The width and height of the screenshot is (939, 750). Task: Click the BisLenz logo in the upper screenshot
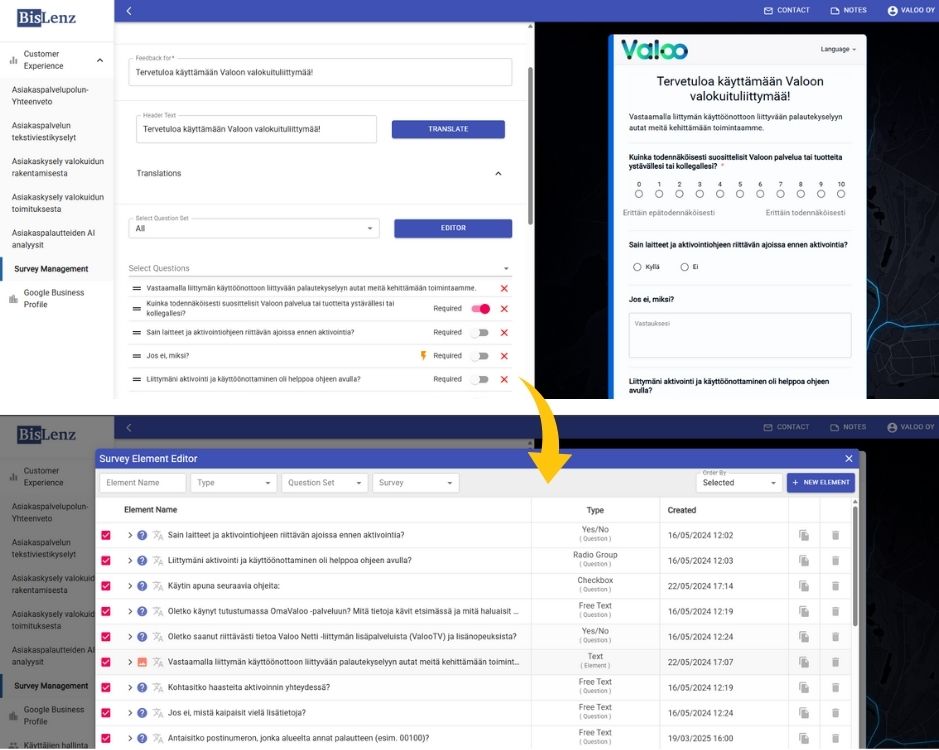click(46, 17)
